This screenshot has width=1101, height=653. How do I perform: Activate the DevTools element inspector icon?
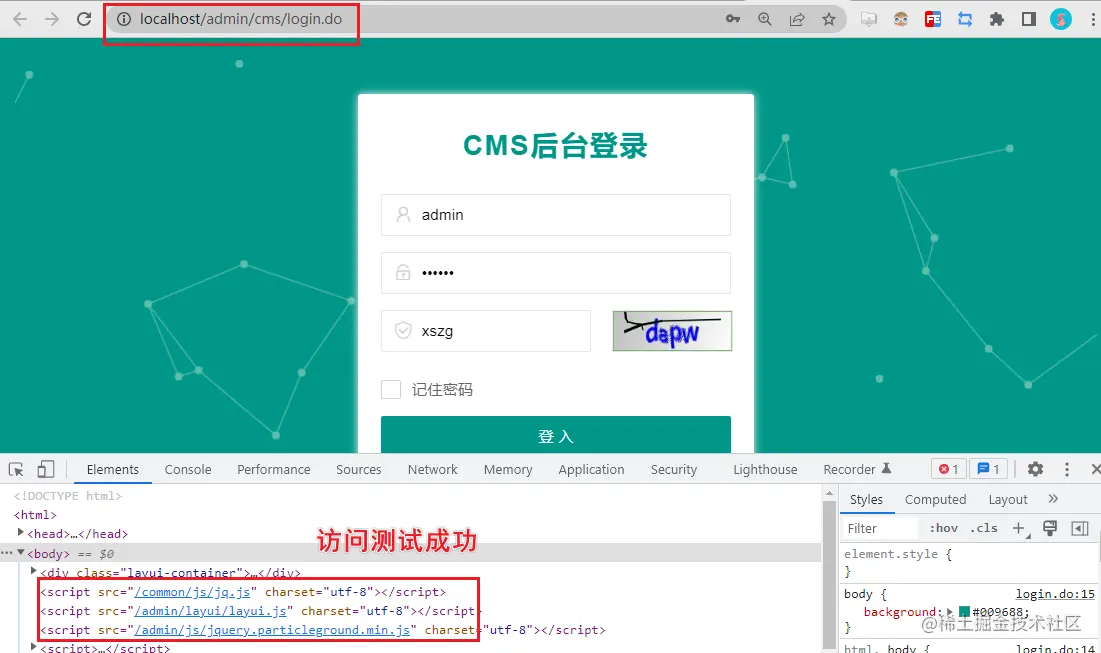click(x=16, y=469)
